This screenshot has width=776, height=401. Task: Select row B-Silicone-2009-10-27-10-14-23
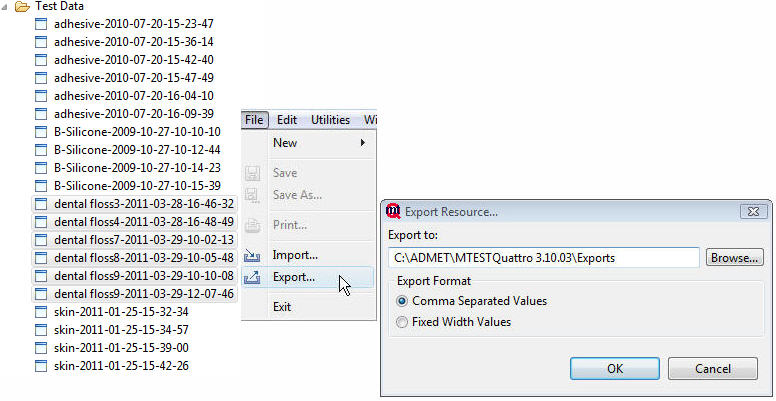[128, 168]
